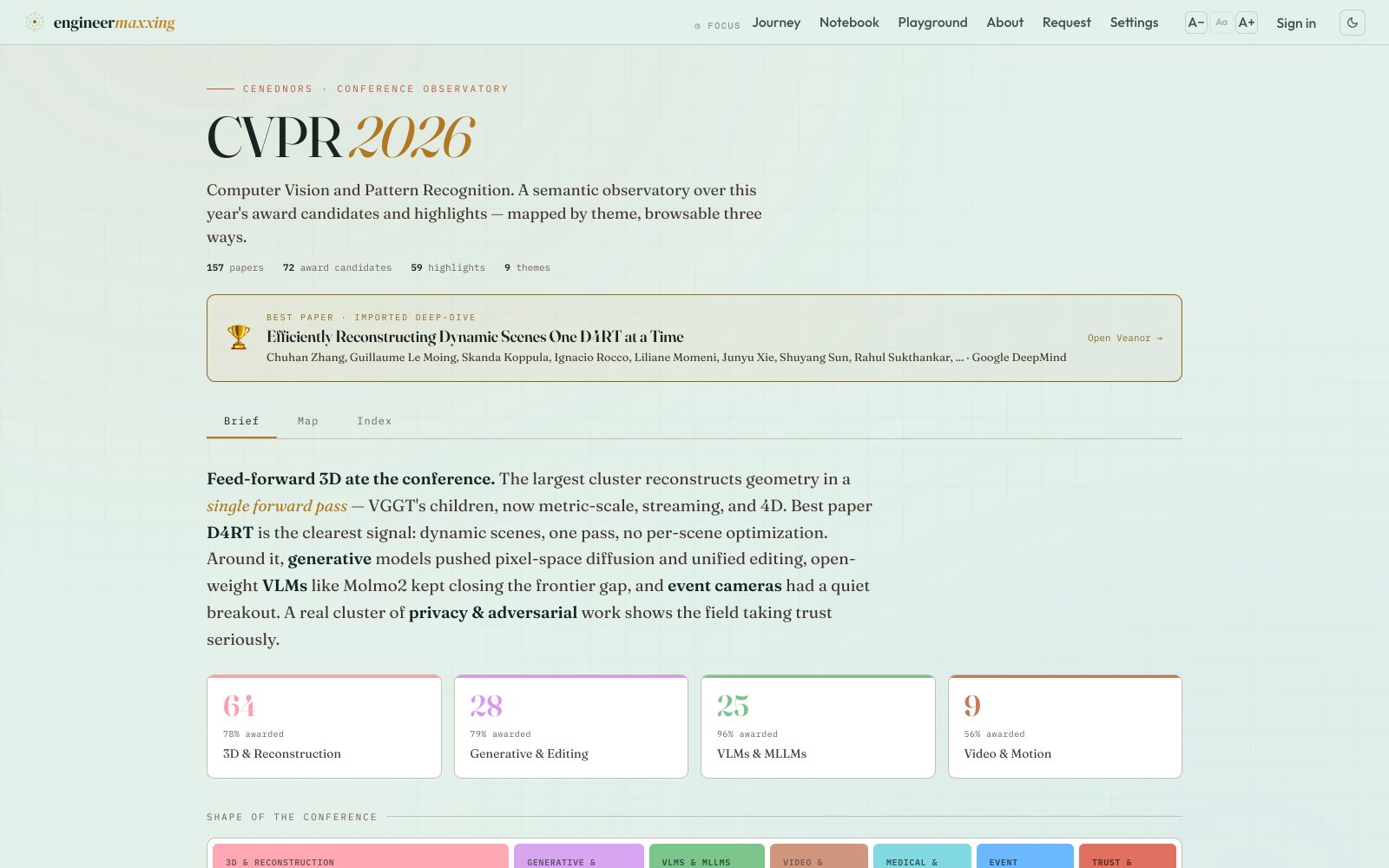Toggle dark mode moon icon
1389x868 pixels.
1353,23
